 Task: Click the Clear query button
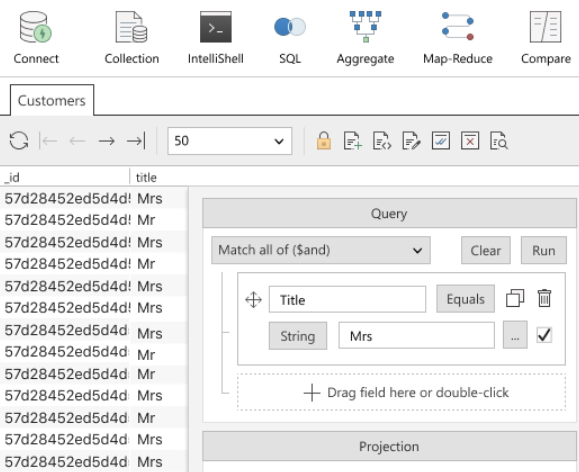(x=486, y=250)
